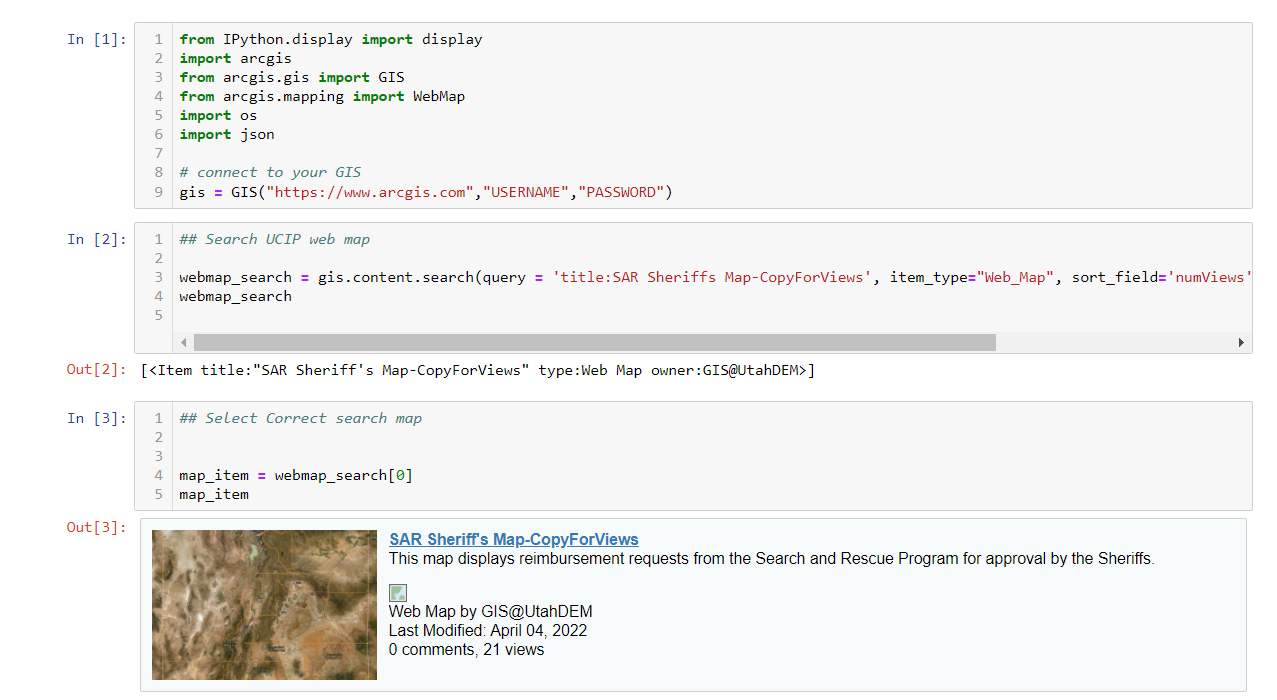
Task: Click the webmap_search assignment line of code
Action: click(x=520, y=277)
